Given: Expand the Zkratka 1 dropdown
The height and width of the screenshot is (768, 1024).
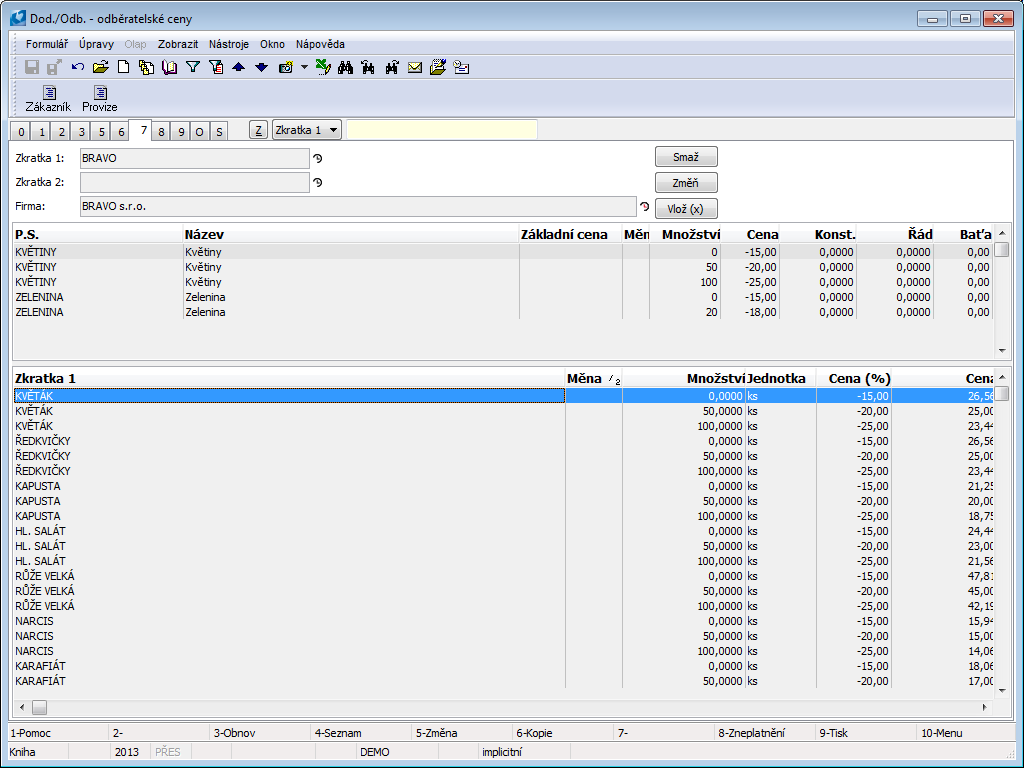Looking at the screenshot, I should pos(332,130).
